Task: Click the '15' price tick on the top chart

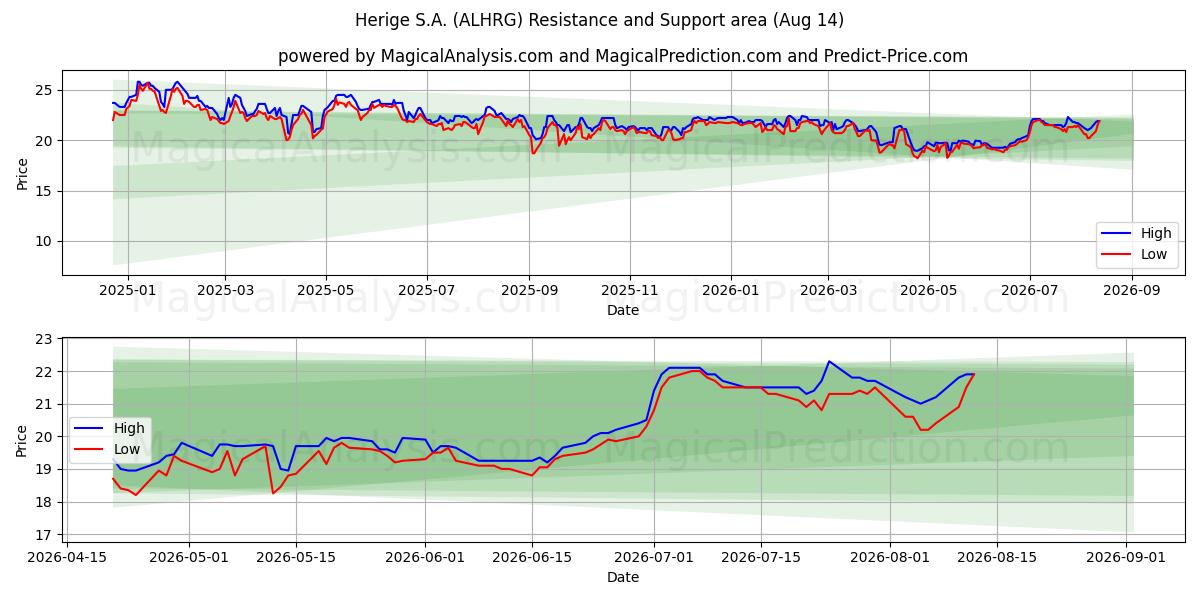Action: [45, 191]
